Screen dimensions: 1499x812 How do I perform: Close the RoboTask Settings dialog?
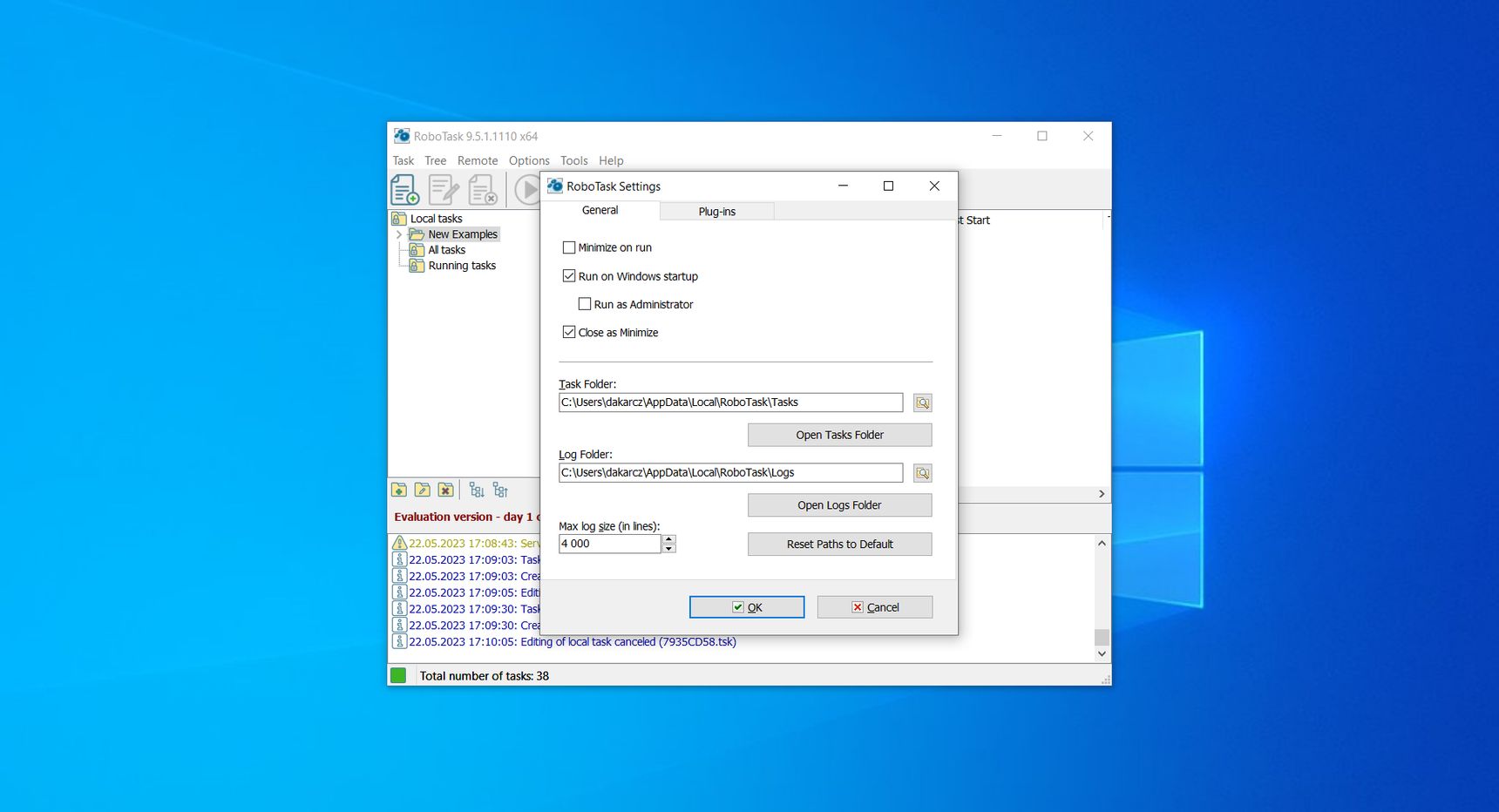[934, 186]
